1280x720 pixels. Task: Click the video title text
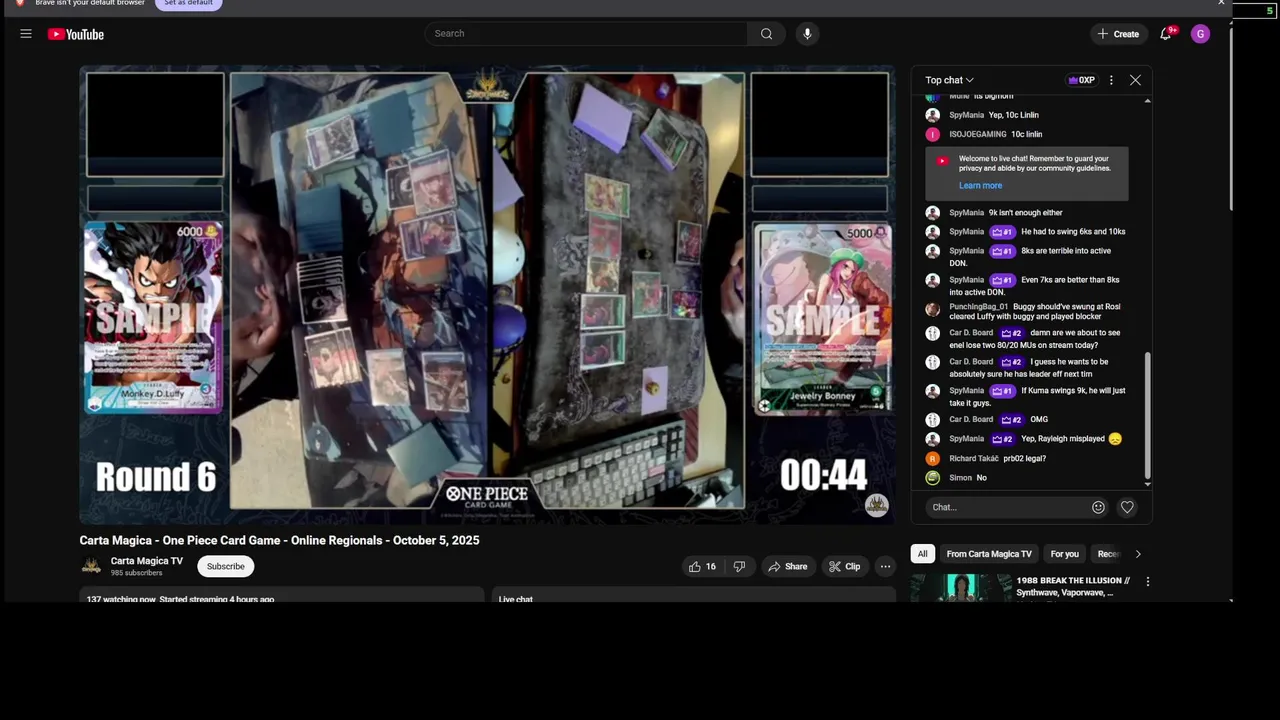[x=279, y=540]
